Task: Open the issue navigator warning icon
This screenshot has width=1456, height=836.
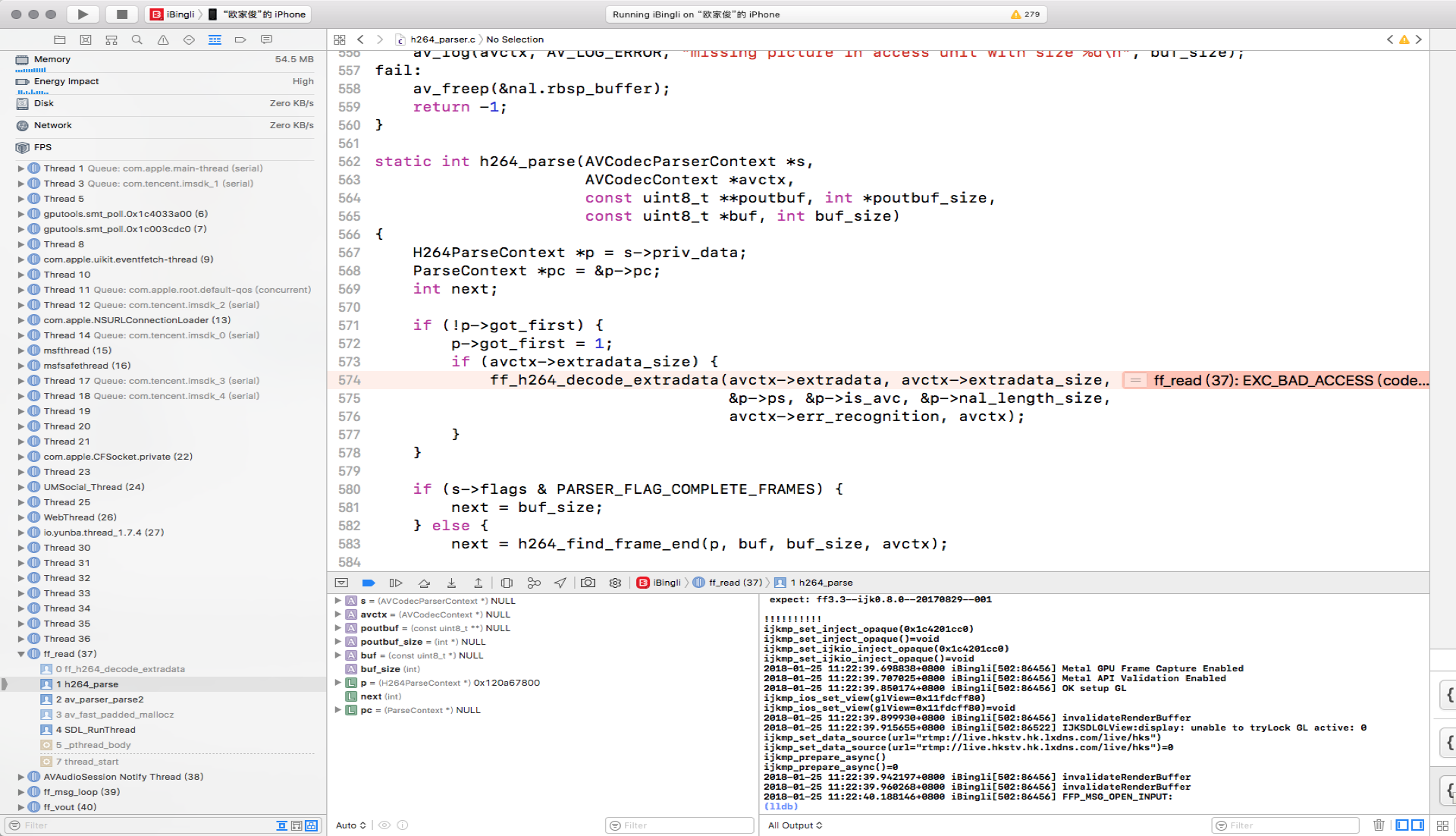Action: 163,39
